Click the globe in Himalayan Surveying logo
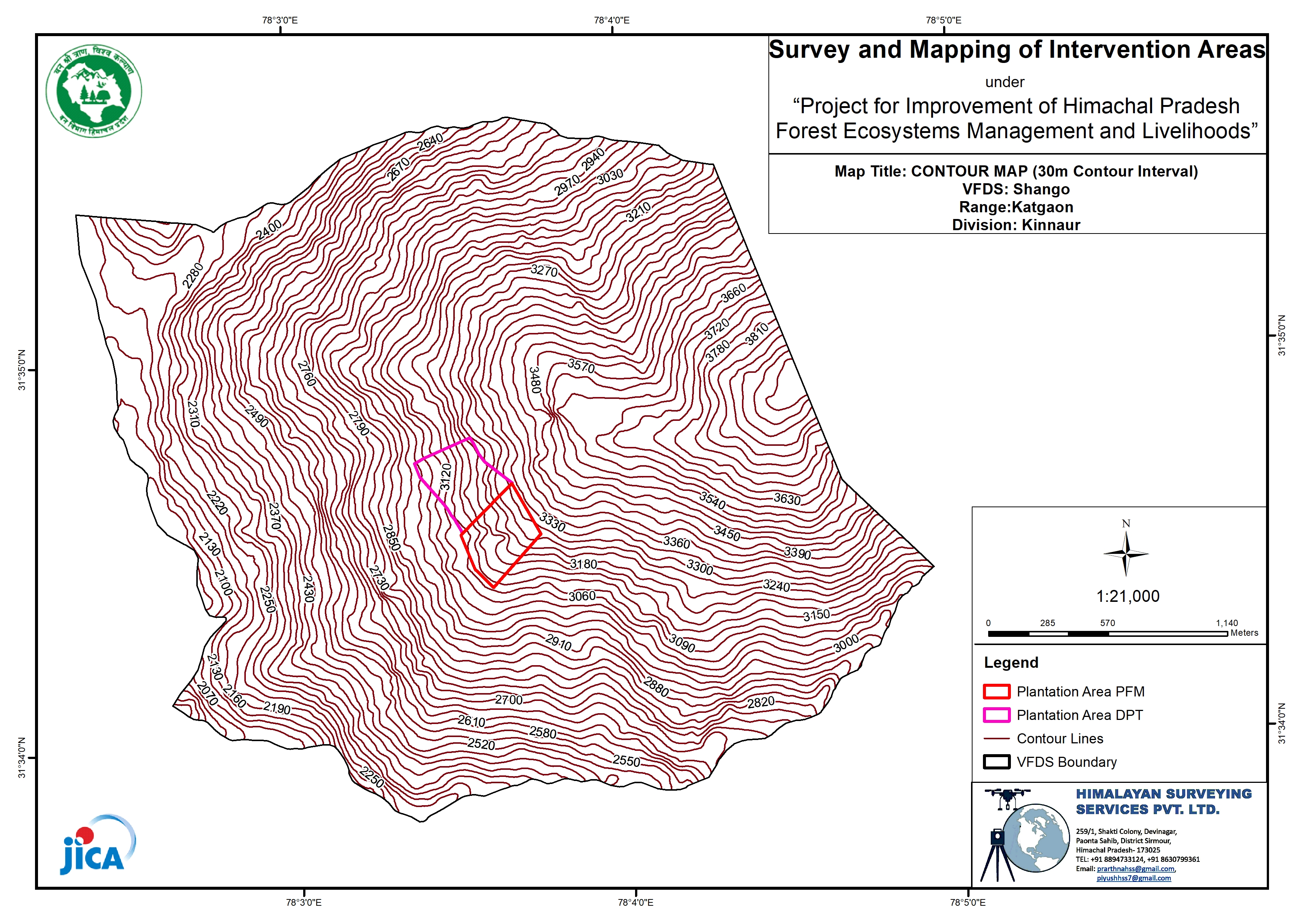The width and height of the screenshot is (1307, 924). (1035, 838)
